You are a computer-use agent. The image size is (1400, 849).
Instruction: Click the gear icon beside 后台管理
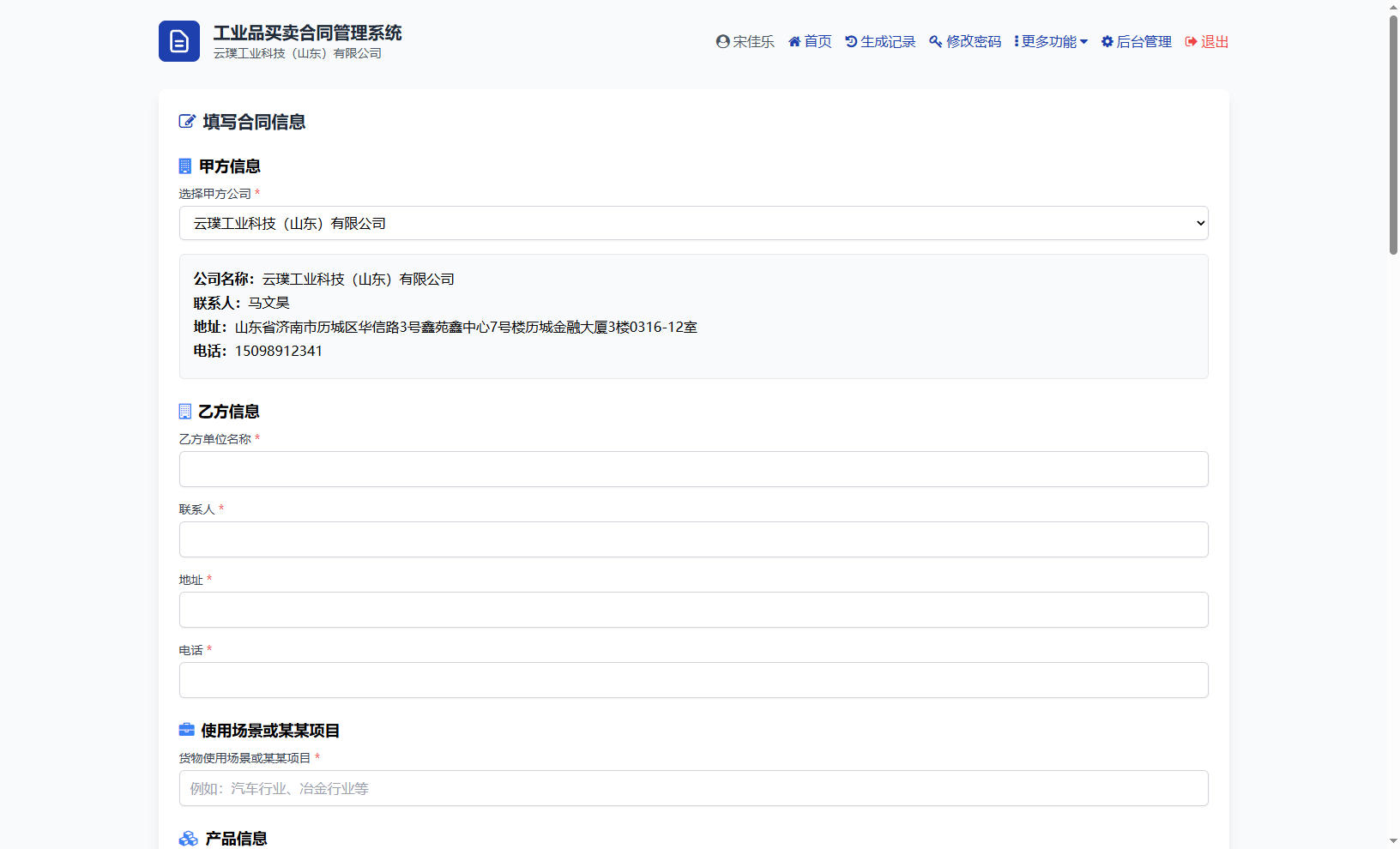[x=1107, y=41]
